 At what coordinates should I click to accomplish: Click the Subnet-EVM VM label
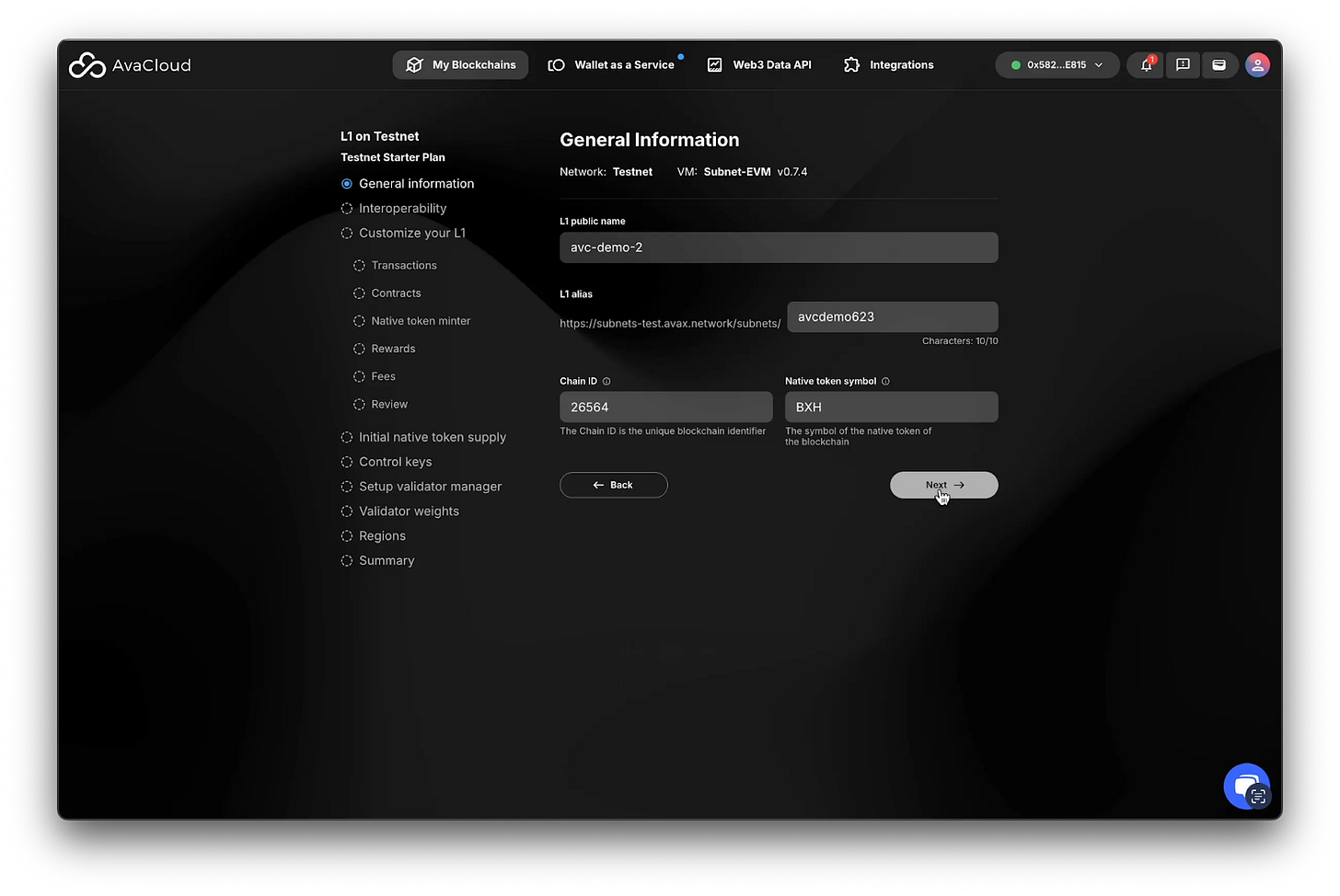tap(737, 172)
